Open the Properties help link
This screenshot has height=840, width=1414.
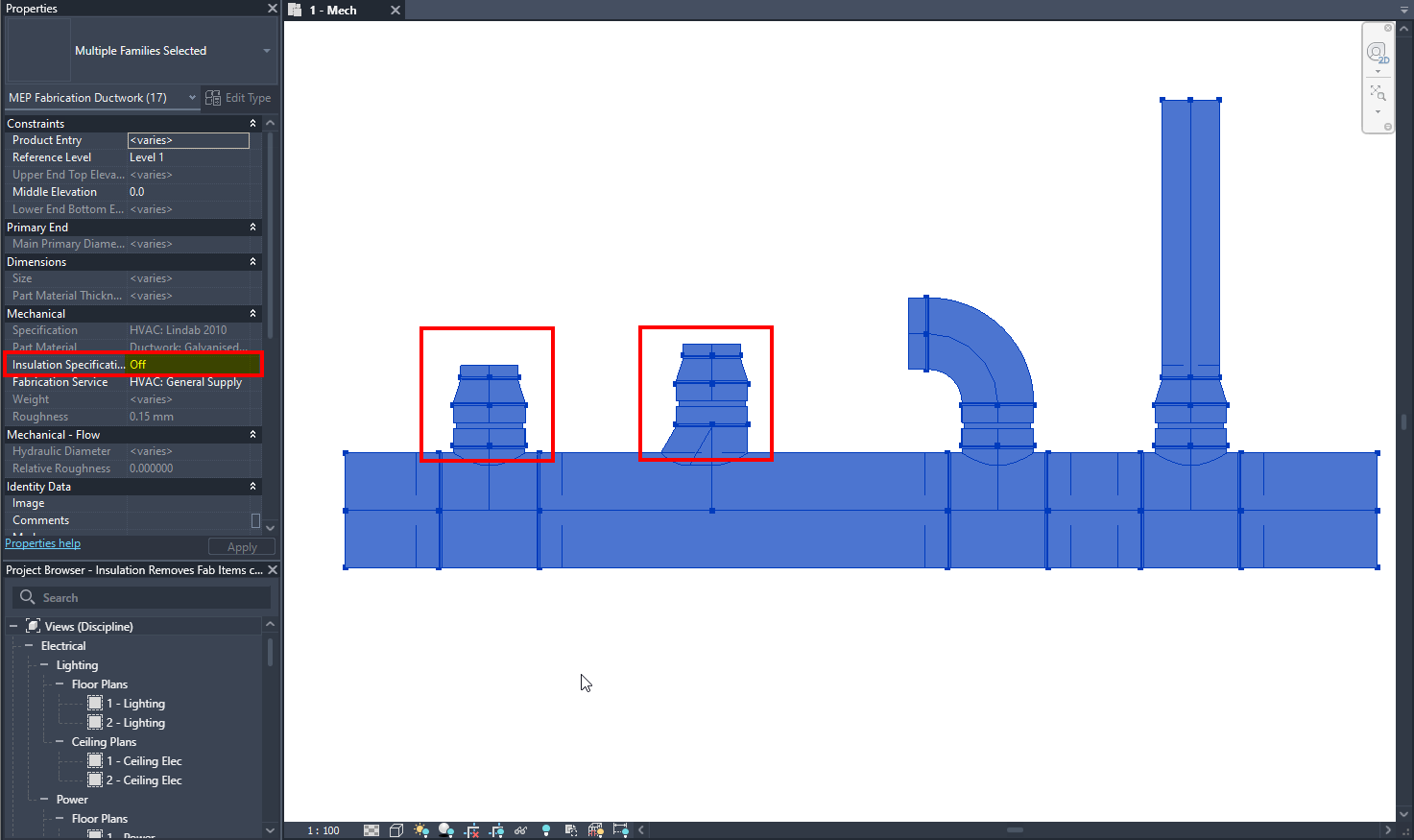tap(42, 543)
